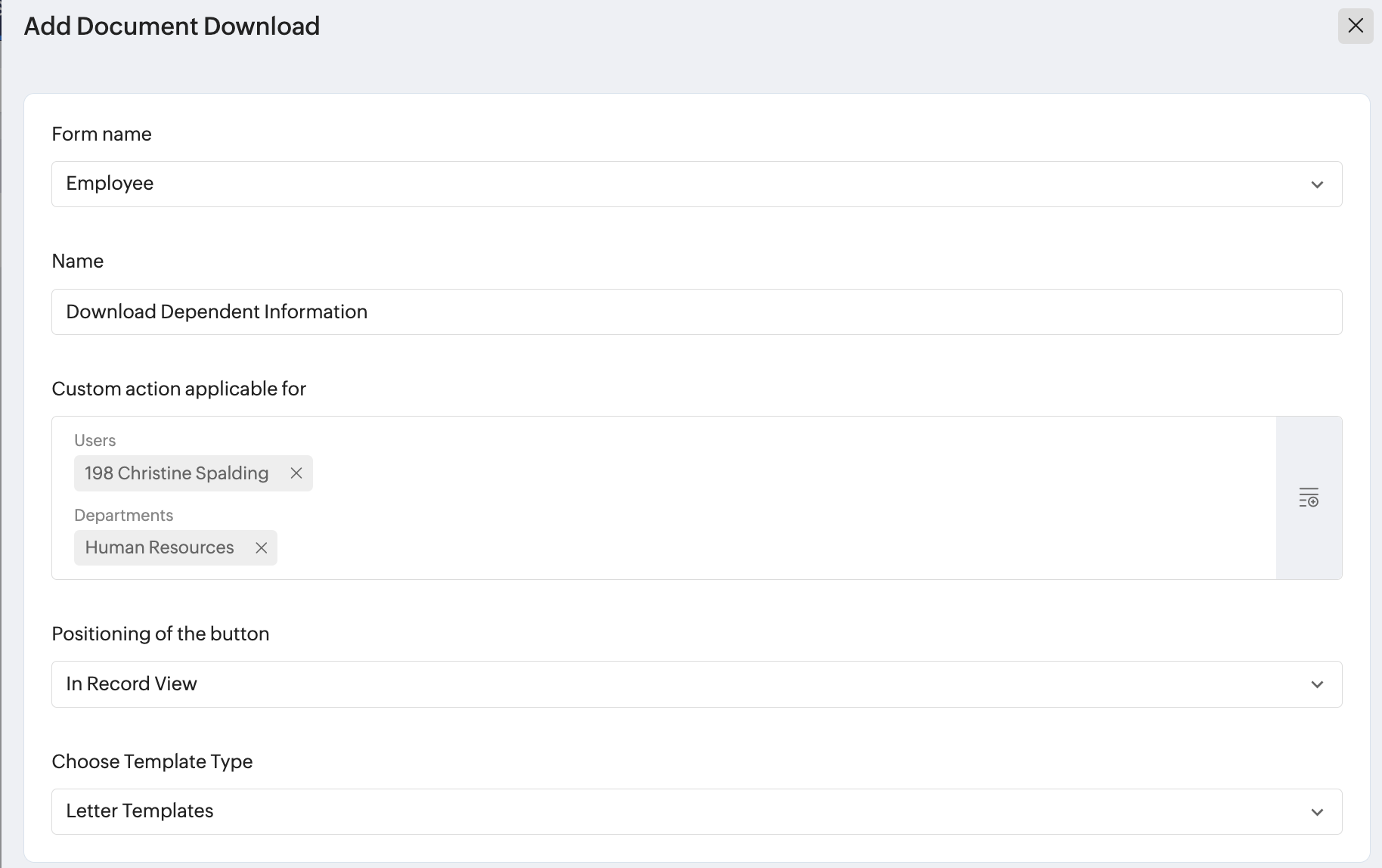Click the Add Document Download title
The height and width of the screenshot is (868, 1382).
point(172,26)
